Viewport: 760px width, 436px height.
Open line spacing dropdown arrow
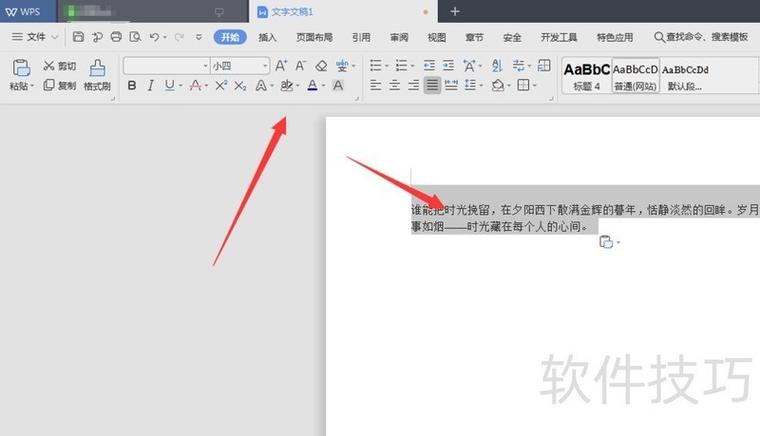(x=481, y=86)
